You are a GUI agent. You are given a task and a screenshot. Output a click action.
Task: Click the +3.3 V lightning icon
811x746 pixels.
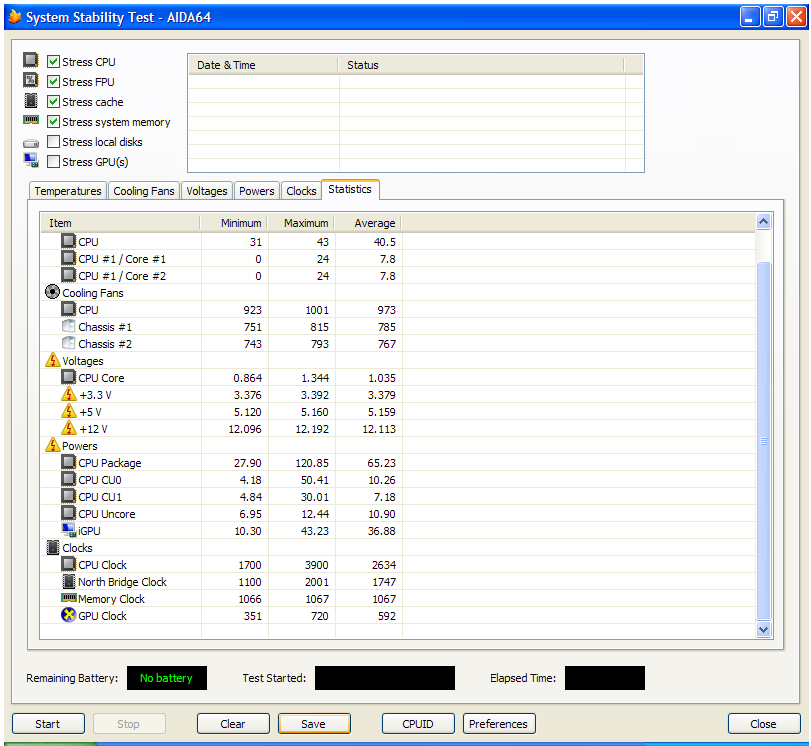(69, 394)
